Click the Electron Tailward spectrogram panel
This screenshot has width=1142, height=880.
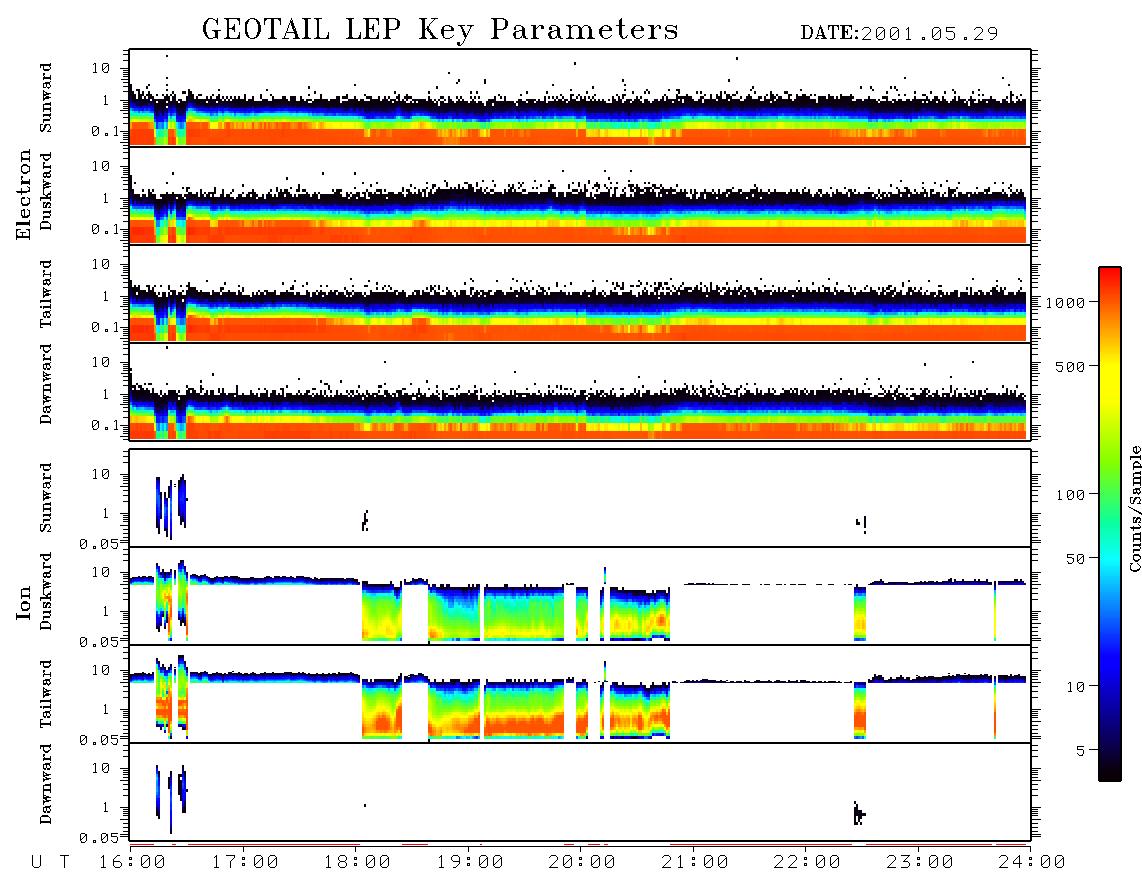[x=580, y=294]
